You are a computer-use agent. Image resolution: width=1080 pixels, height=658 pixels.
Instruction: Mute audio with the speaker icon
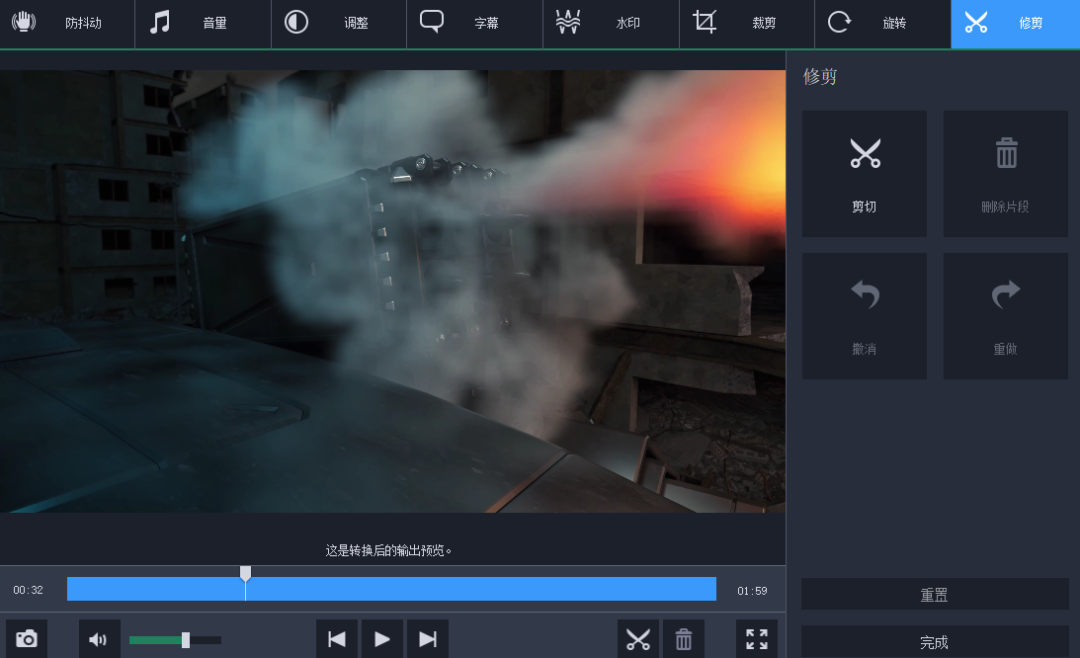pyautogui.click(x=99, y=639)
